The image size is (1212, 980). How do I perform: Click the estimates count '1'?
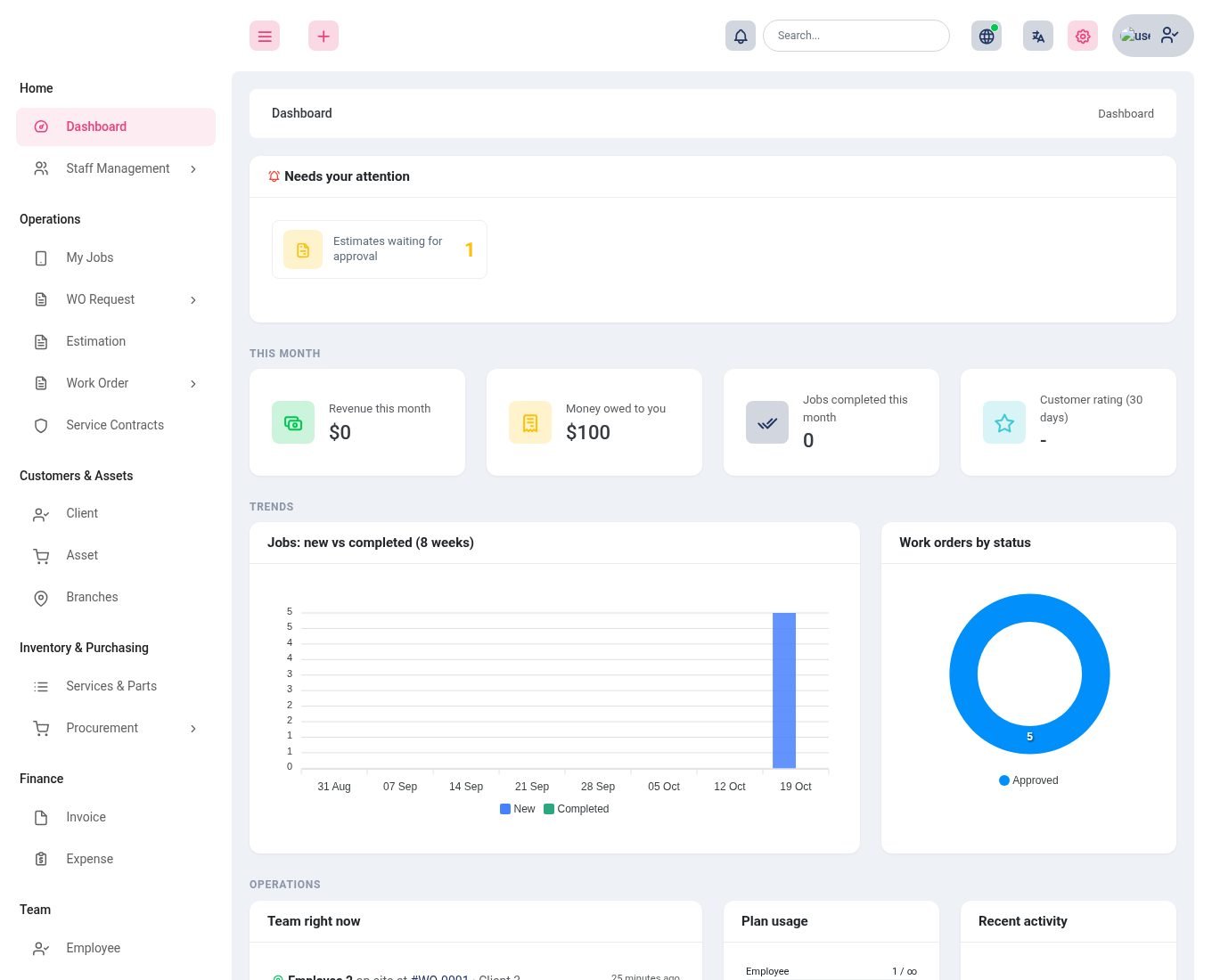pyautogui.click(x=470, y=249)
